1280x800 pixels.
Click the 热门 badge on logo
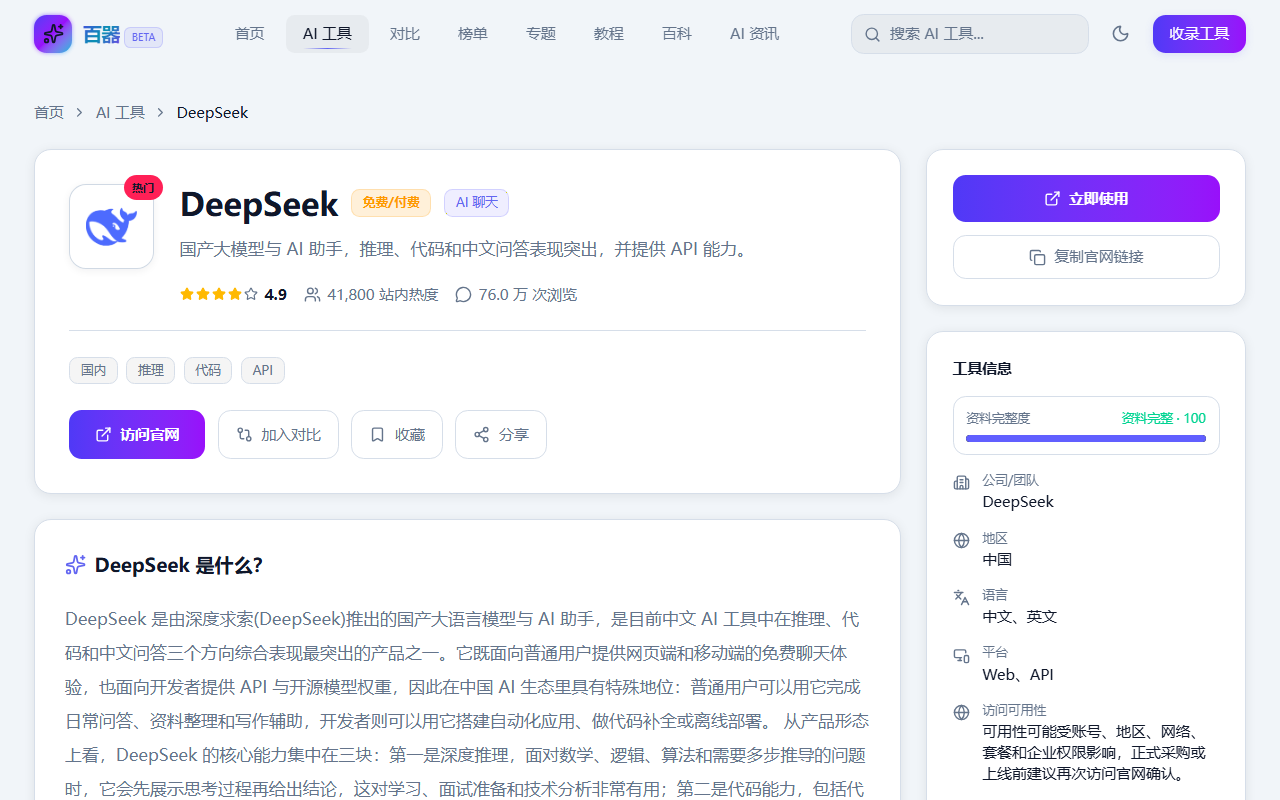143,187
